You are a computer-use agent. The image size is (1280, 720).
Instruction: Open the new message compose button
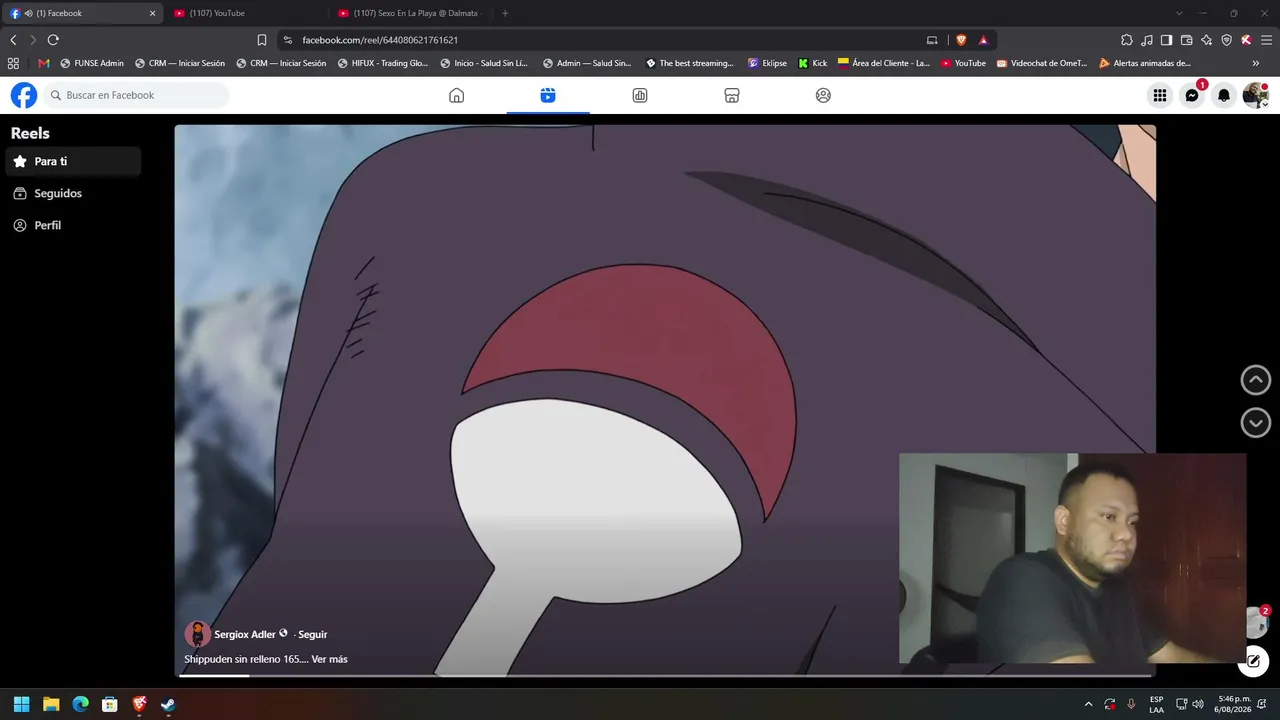pyautogui.click(x=1253, y=661)
